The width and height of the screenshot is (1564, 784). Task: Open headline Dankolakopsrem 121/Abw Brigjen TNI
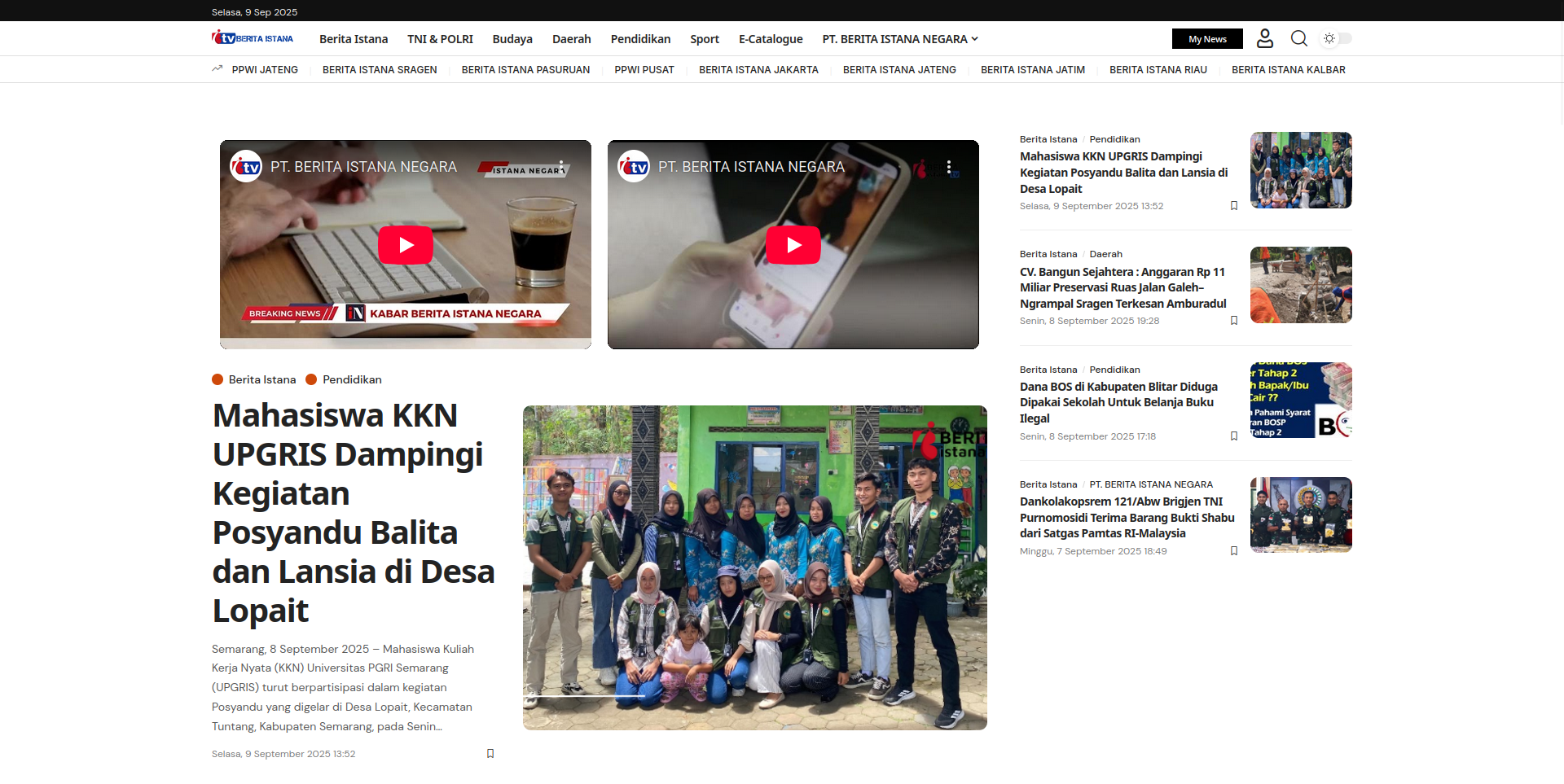pyautogui.click(x=1127, y=518)
